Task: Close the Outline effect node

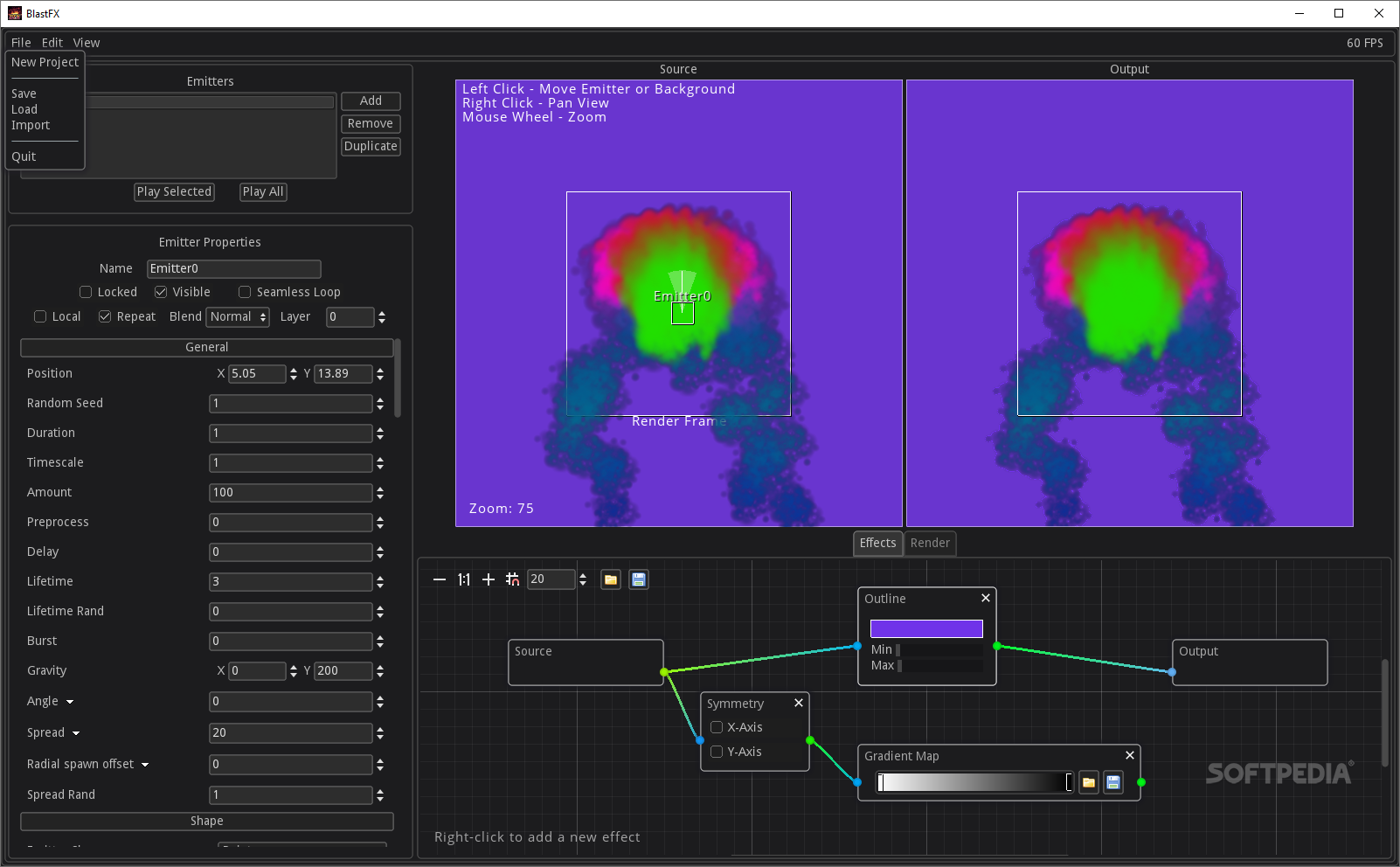Action: [986, 598]
